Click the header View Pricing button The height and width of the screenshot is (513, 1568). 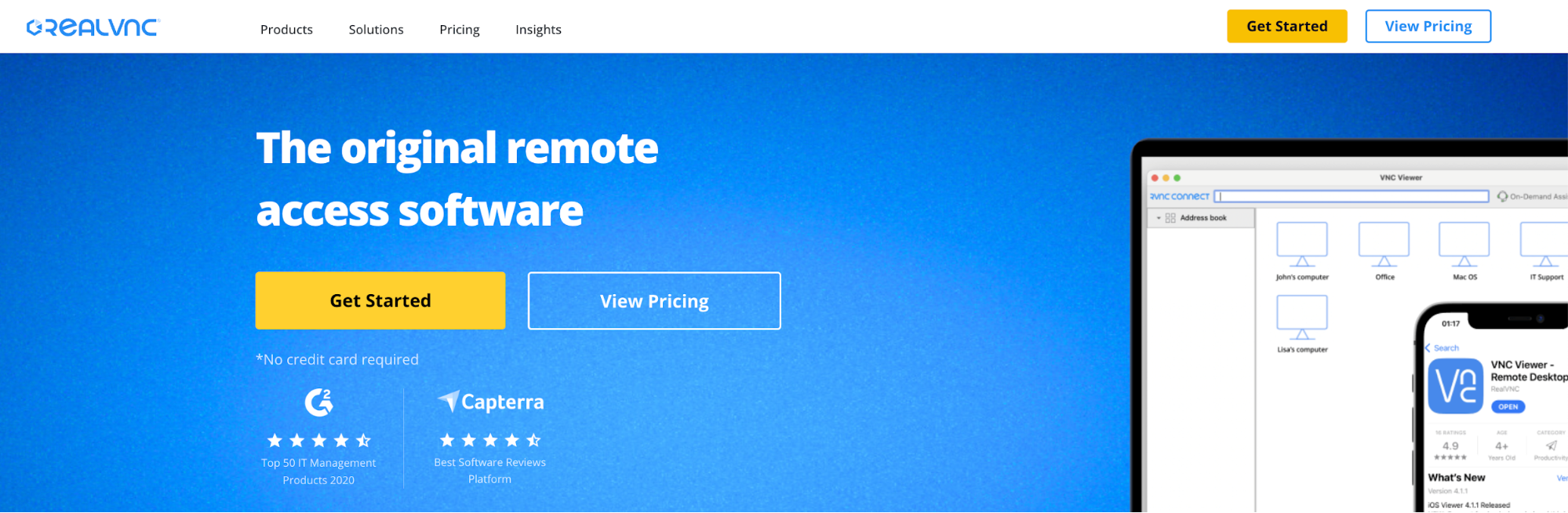[x=1428, y=26]
